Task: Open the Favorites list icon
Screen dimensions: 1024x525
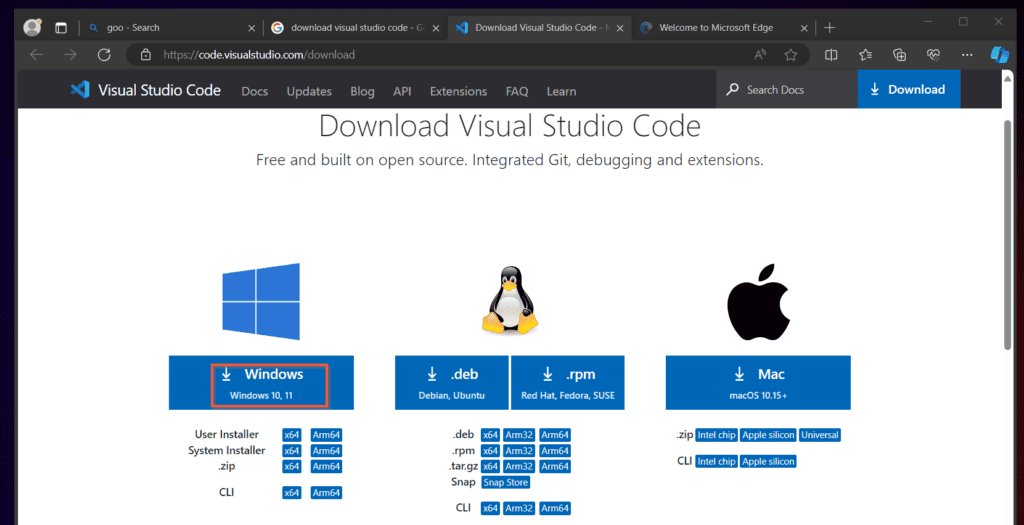Action: (866, 55)
